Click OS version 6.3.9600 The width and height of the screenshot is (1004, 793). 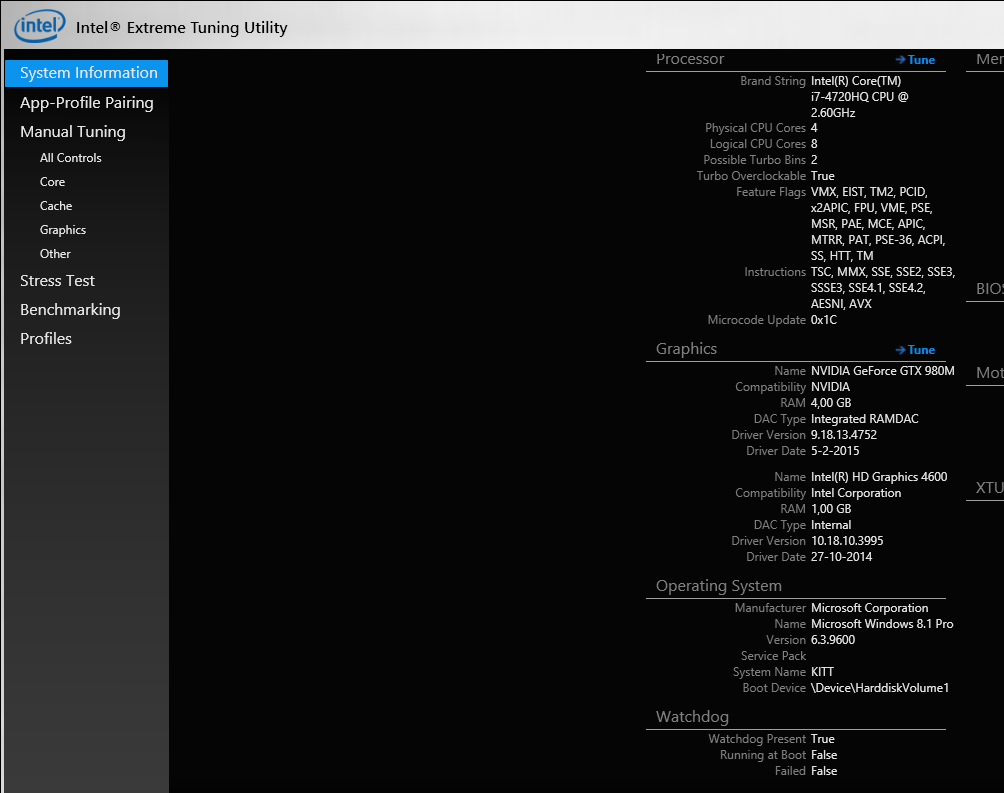(x=833, y=640)
